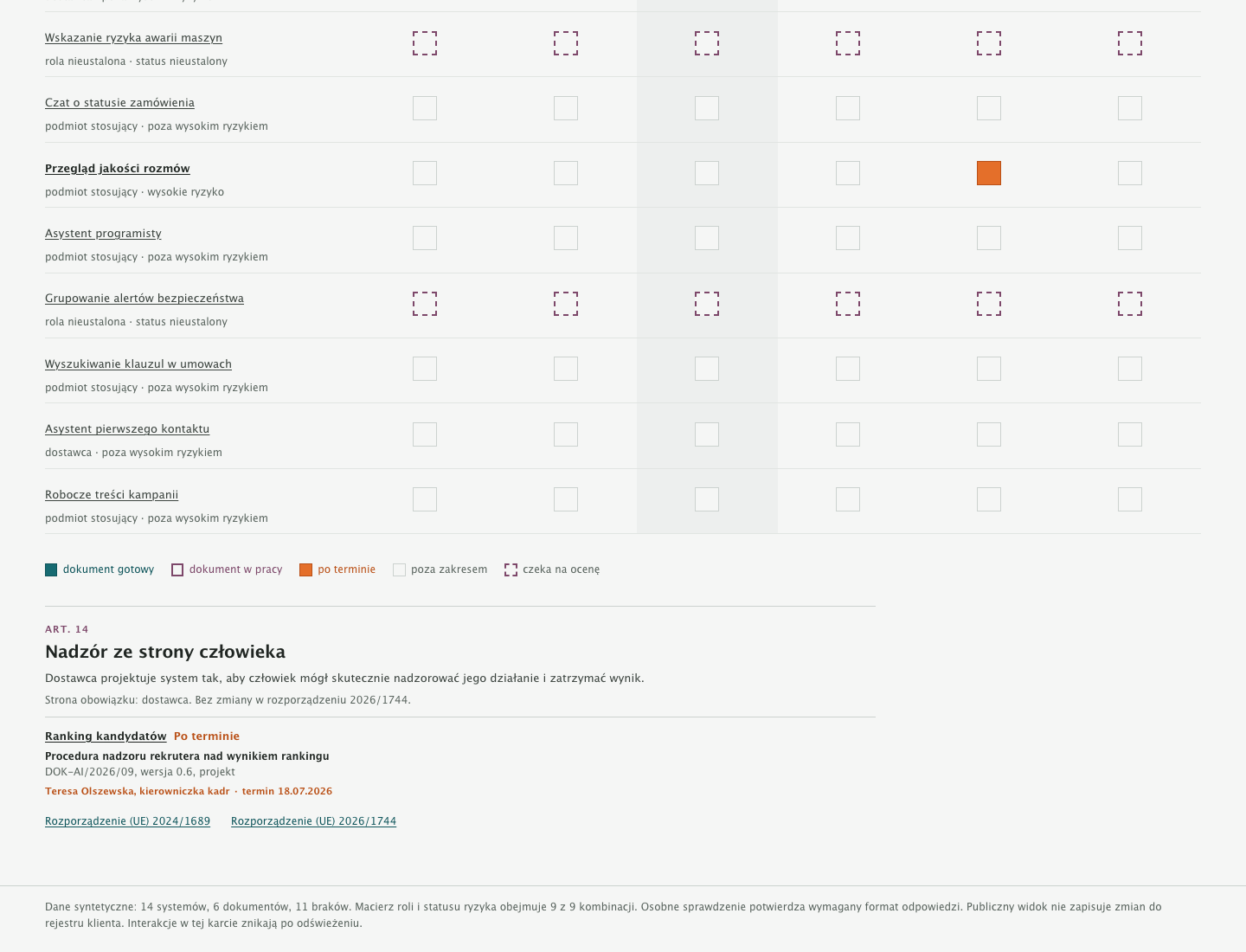The width and height of the screenshot is (1246, 952).
Task: Select last dashed cell in Grupowanie alertów bezpieczeństwa row
Action: point(1130,304)
